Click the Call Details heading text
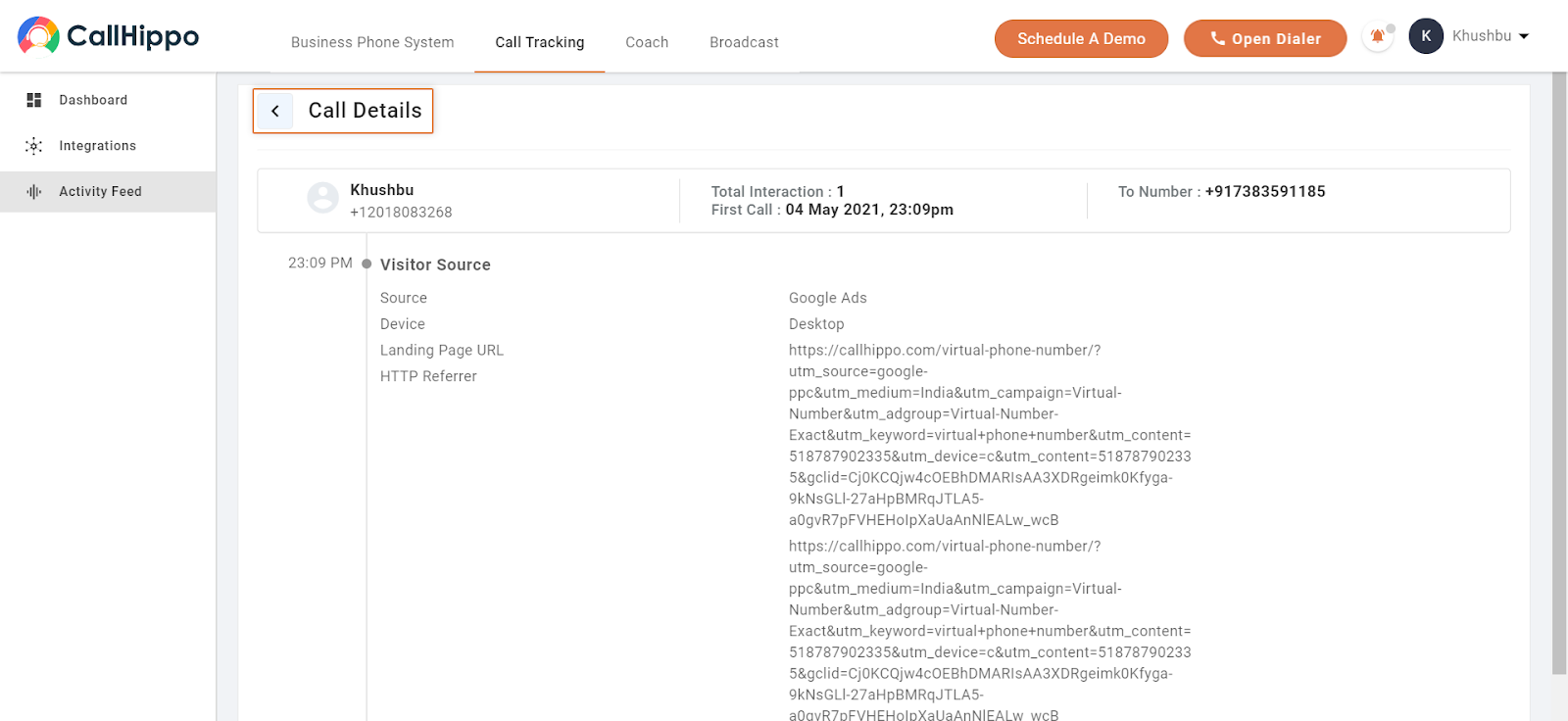This screenshot has width=1568, height=721. click(x=366, y=111)
